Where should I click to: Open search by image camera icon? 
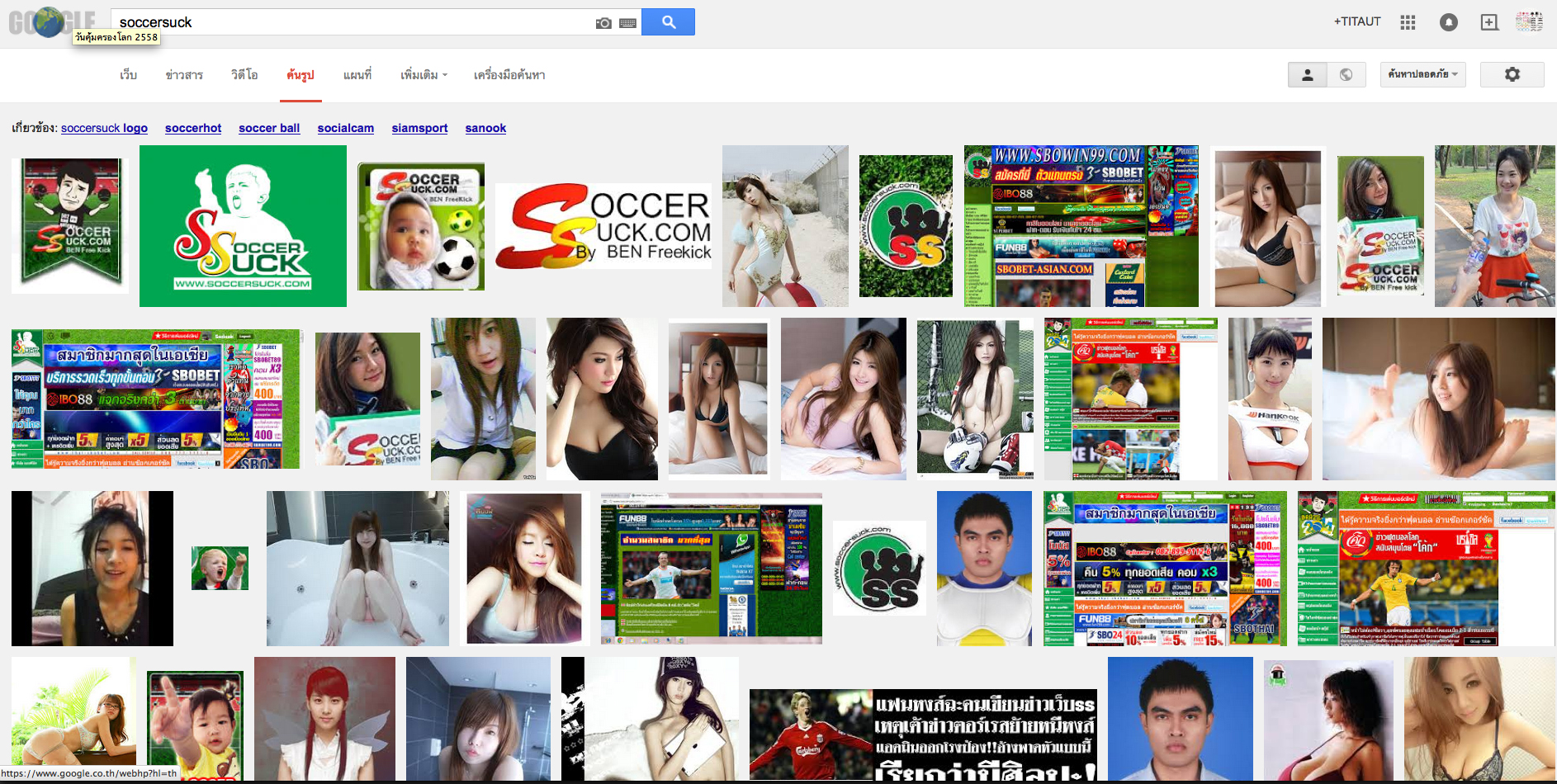(603, 23)
